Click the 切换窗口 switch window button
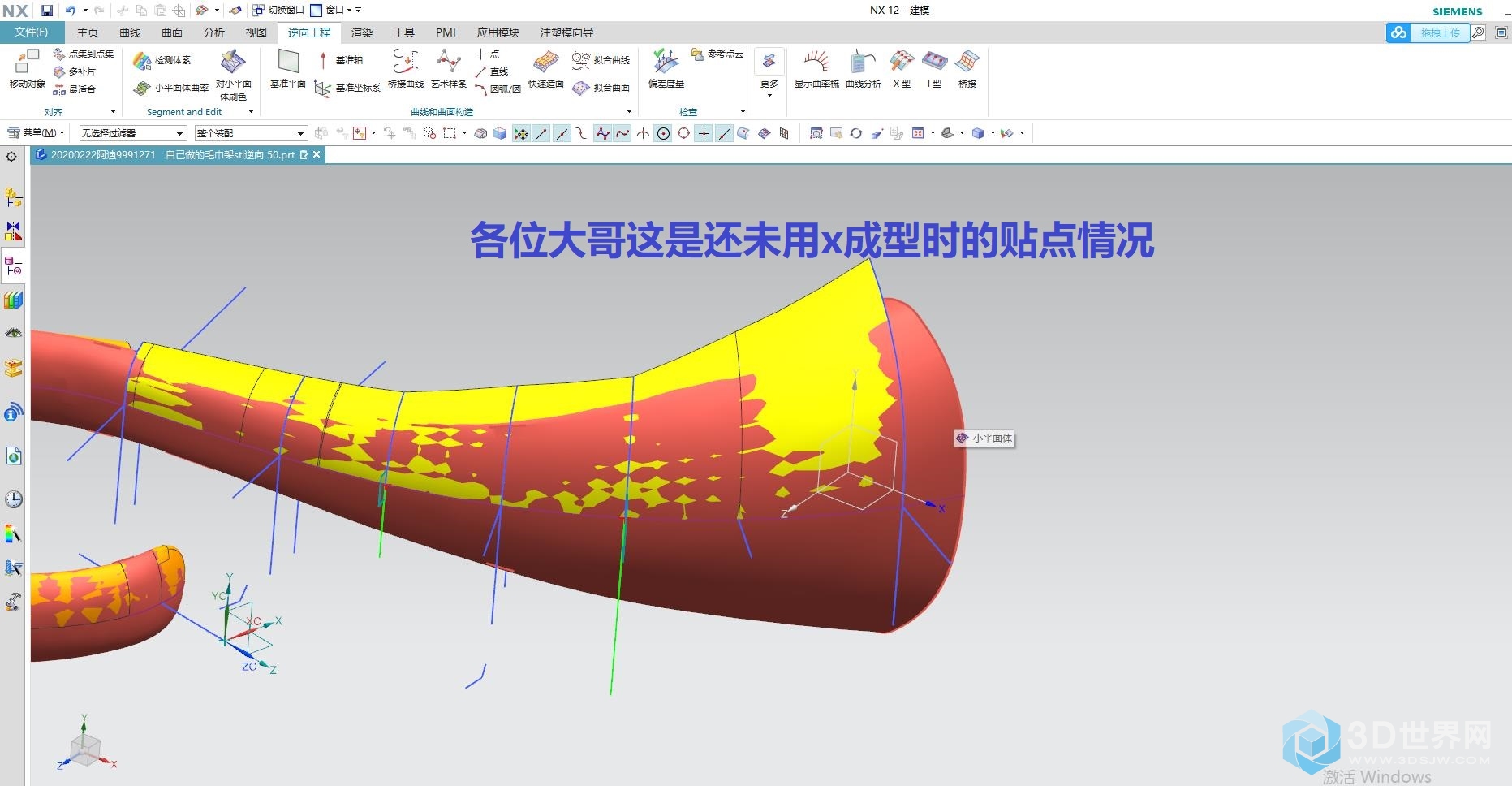The width and height of the screenshot is (1512, 786). click(278, 11)
